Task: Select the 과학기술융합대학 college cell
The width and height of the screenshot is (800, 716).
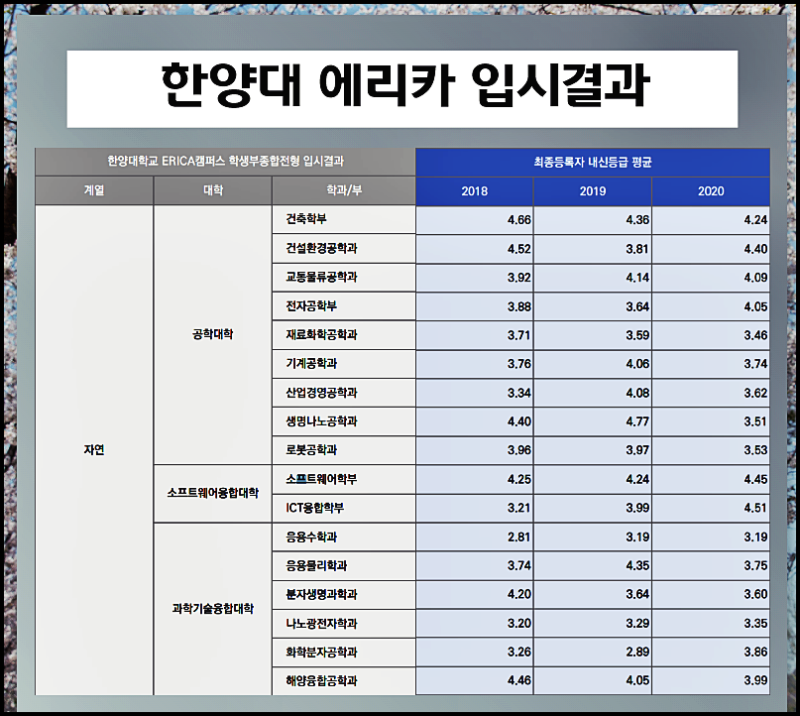Action: [213, 609]
